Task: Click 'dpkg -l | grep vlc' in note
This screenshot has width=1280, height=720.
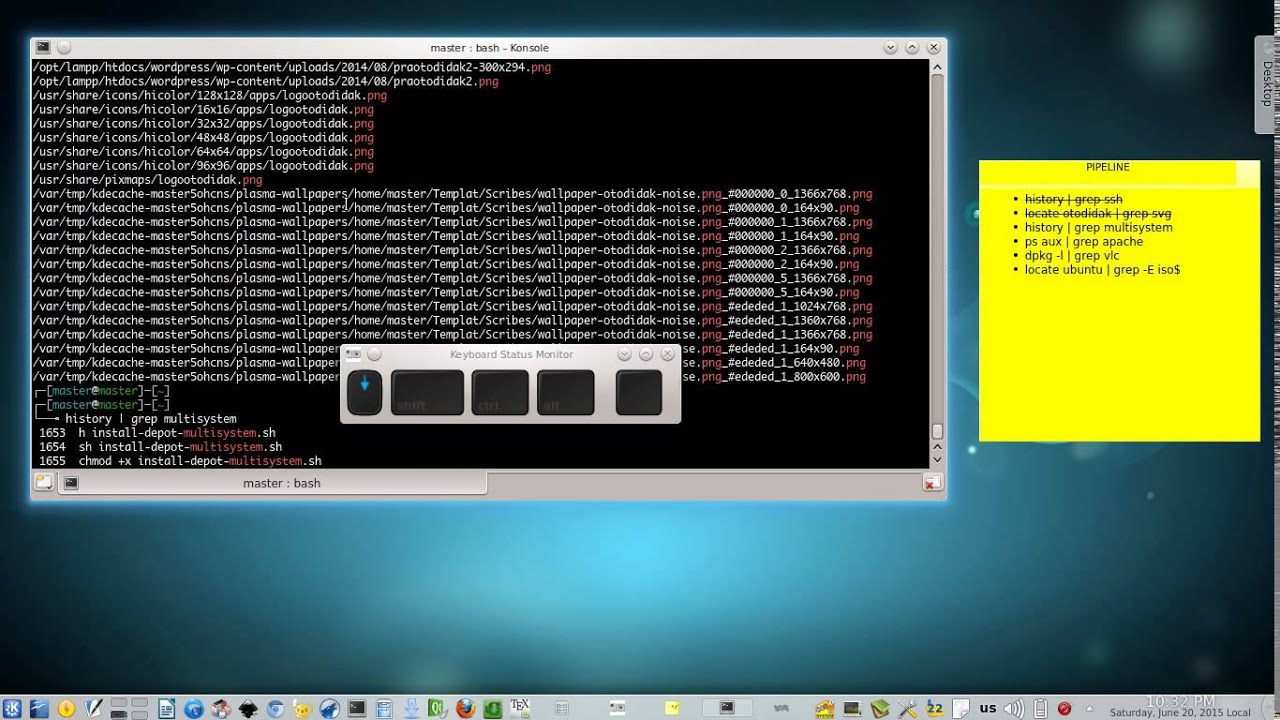Action: coord(1072,255)
